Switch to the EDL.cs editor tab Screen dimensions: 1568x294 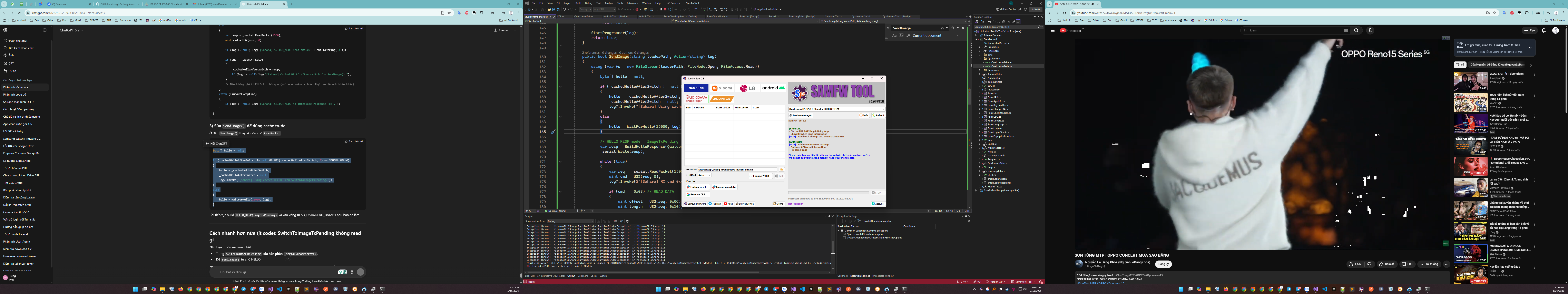561,16
